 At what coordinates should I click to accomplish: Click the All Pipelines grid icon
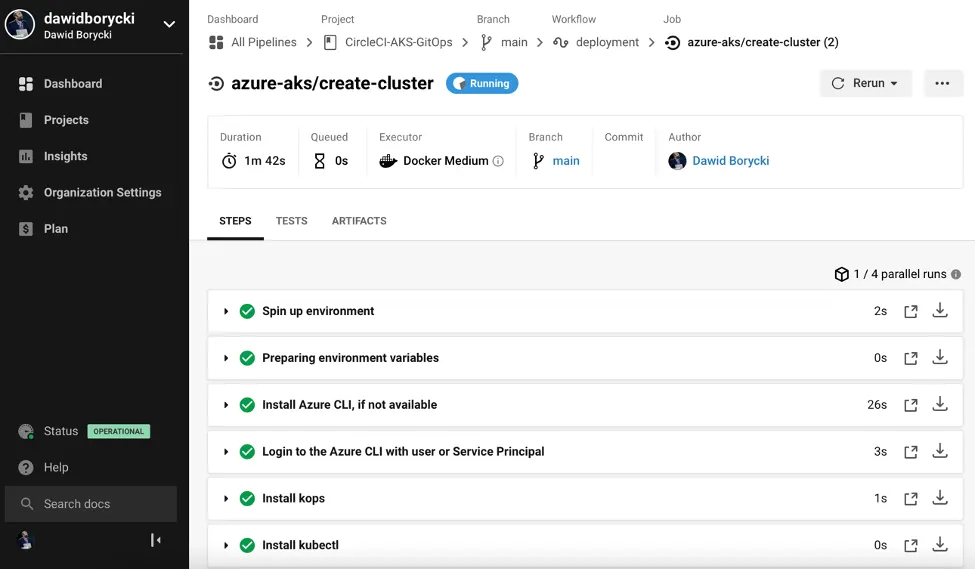click(x=216, y=42)
